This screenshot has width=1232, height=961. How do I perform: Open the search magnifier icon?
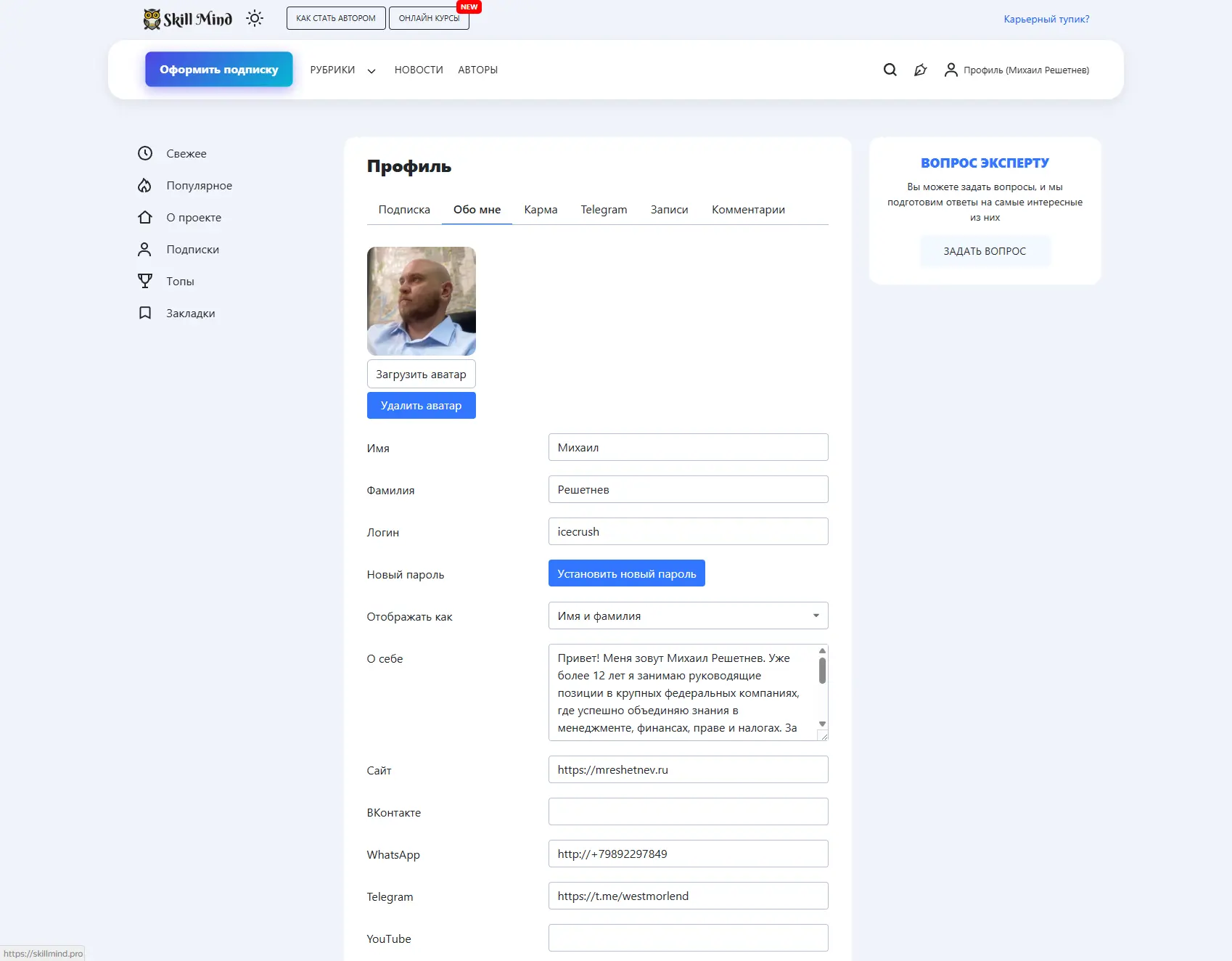pyautogui.click(x=890, y=70)
